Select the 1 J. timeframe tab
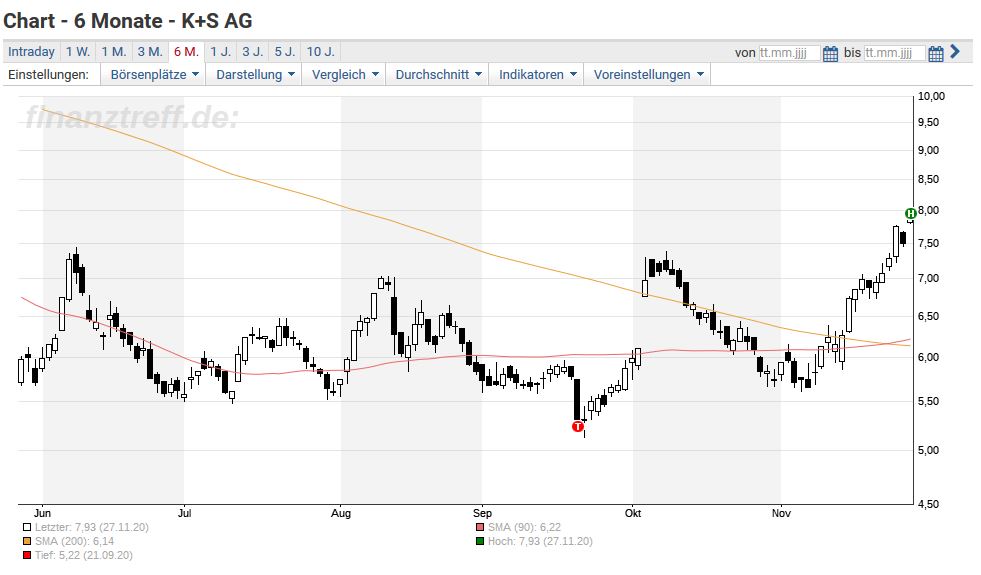Viewport: 981px width, 575px height. (x=220, y=52)
